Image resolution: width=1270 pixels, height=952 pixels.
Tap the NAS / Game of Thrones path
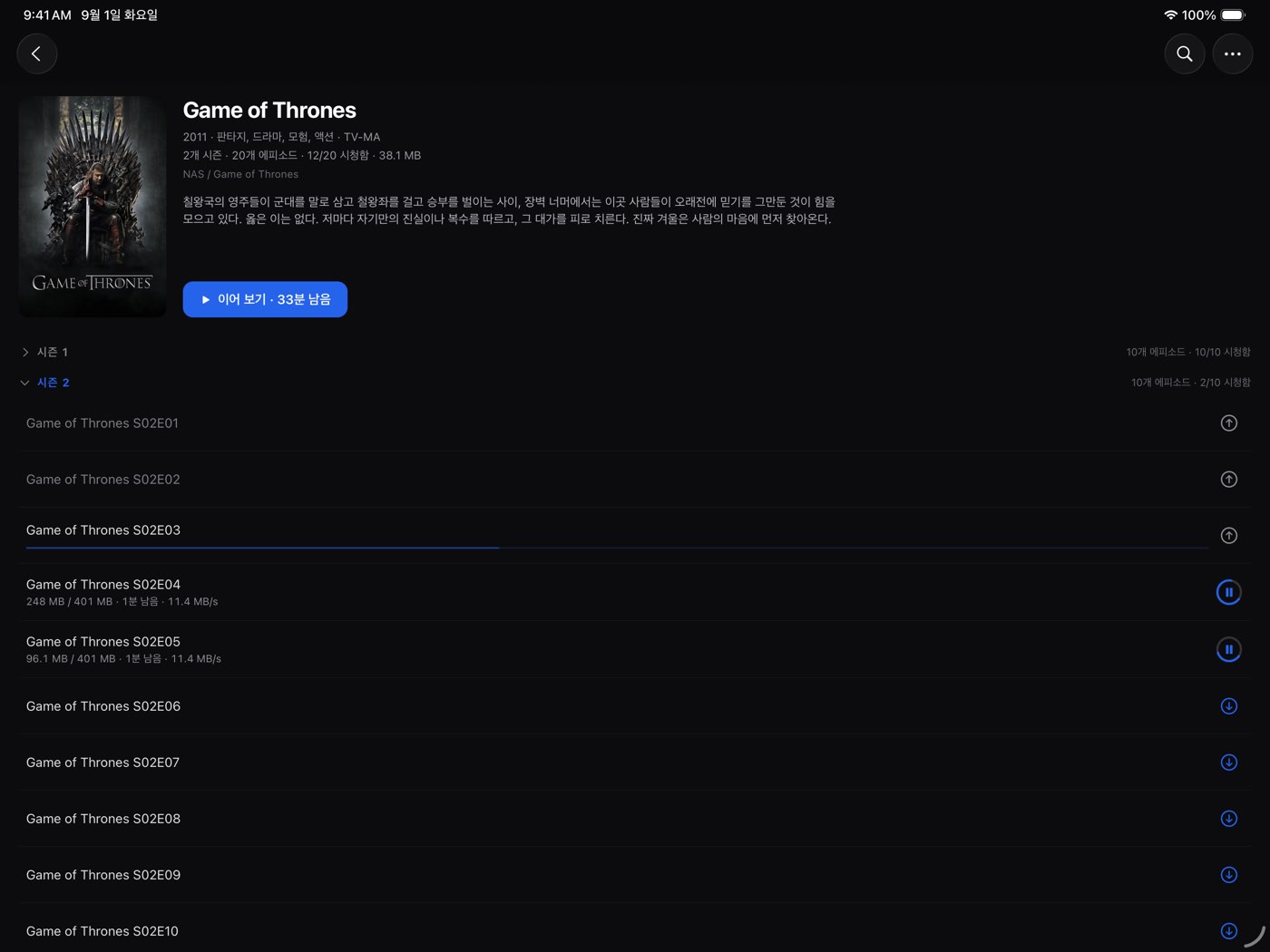point(240,174)
